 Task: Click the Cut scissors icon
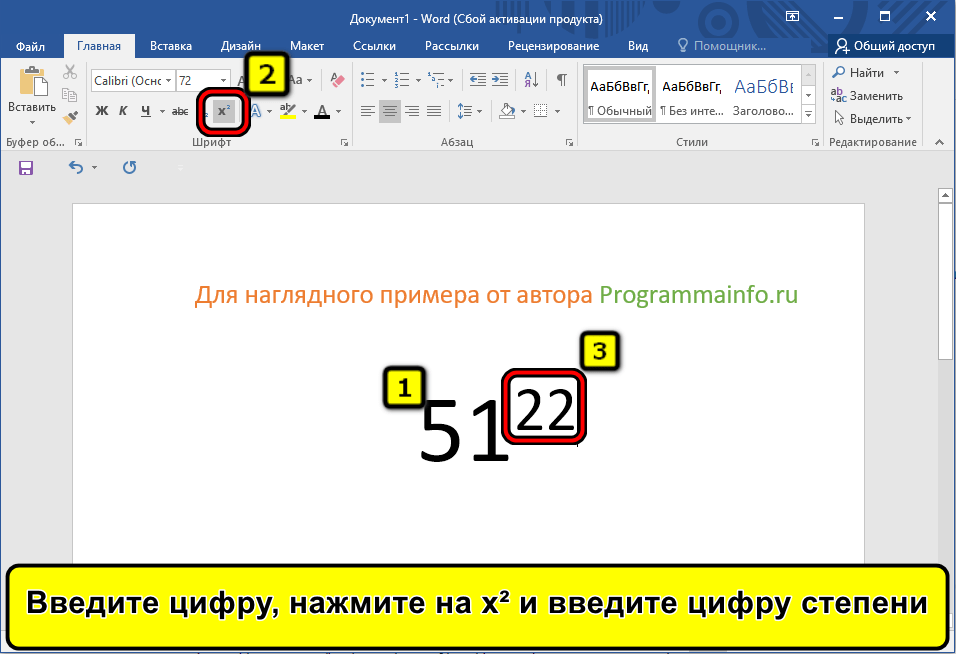tap(70, 72)
